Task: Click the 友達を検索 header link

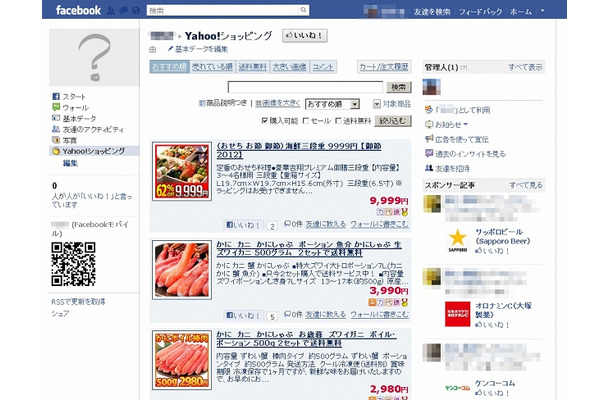Action: click(432, 12)
